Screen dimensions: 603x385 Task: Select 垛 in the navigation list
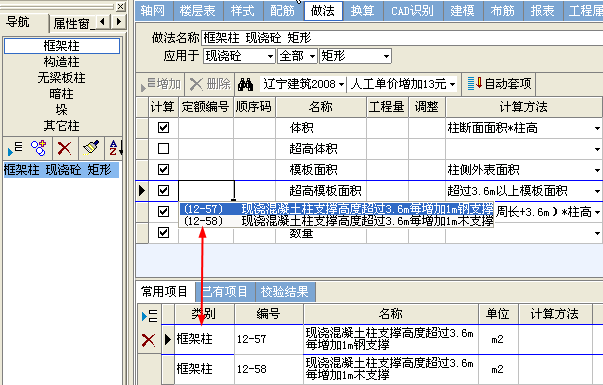point(62,110)
